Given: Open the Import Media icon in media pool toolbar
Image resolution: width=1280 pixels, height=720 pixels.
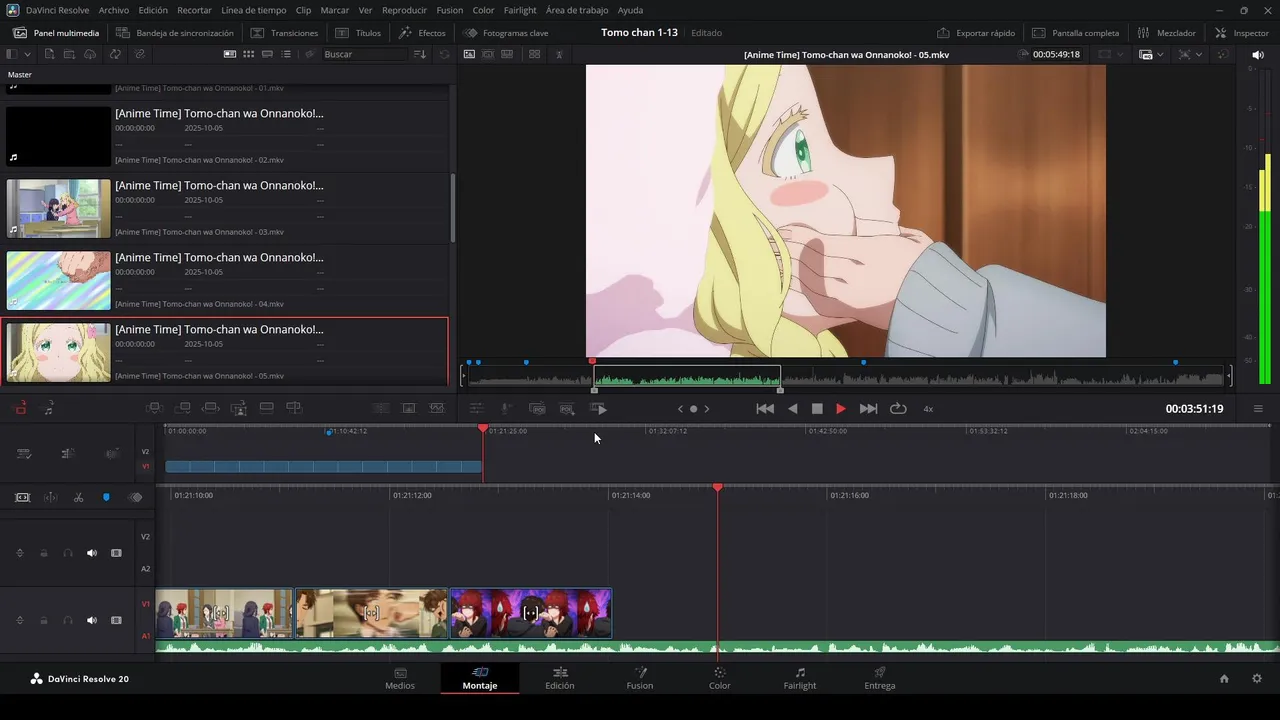Looking at the screenshot, I should [x=49, y=54].
